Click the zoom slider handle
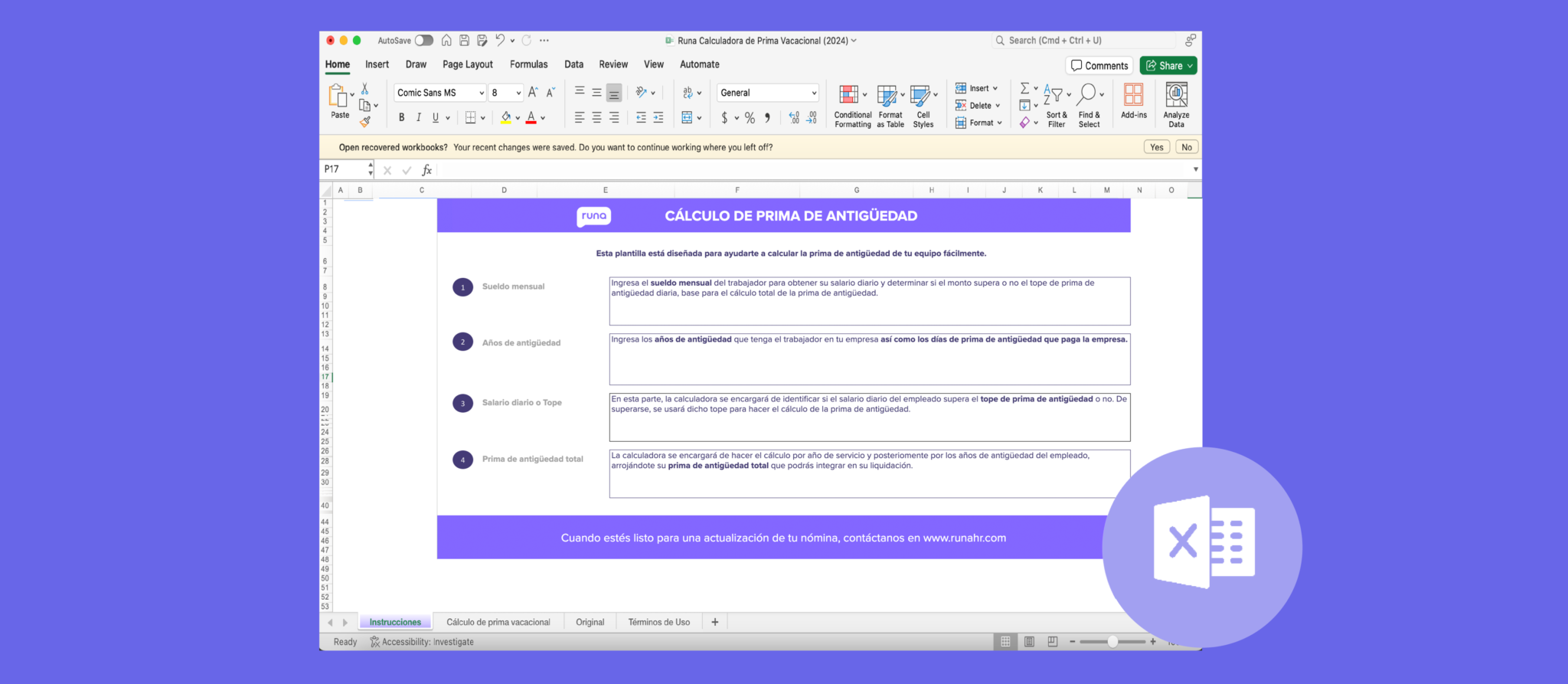The width and height of the screenshot is (1568, 684). coord(1112,642)
